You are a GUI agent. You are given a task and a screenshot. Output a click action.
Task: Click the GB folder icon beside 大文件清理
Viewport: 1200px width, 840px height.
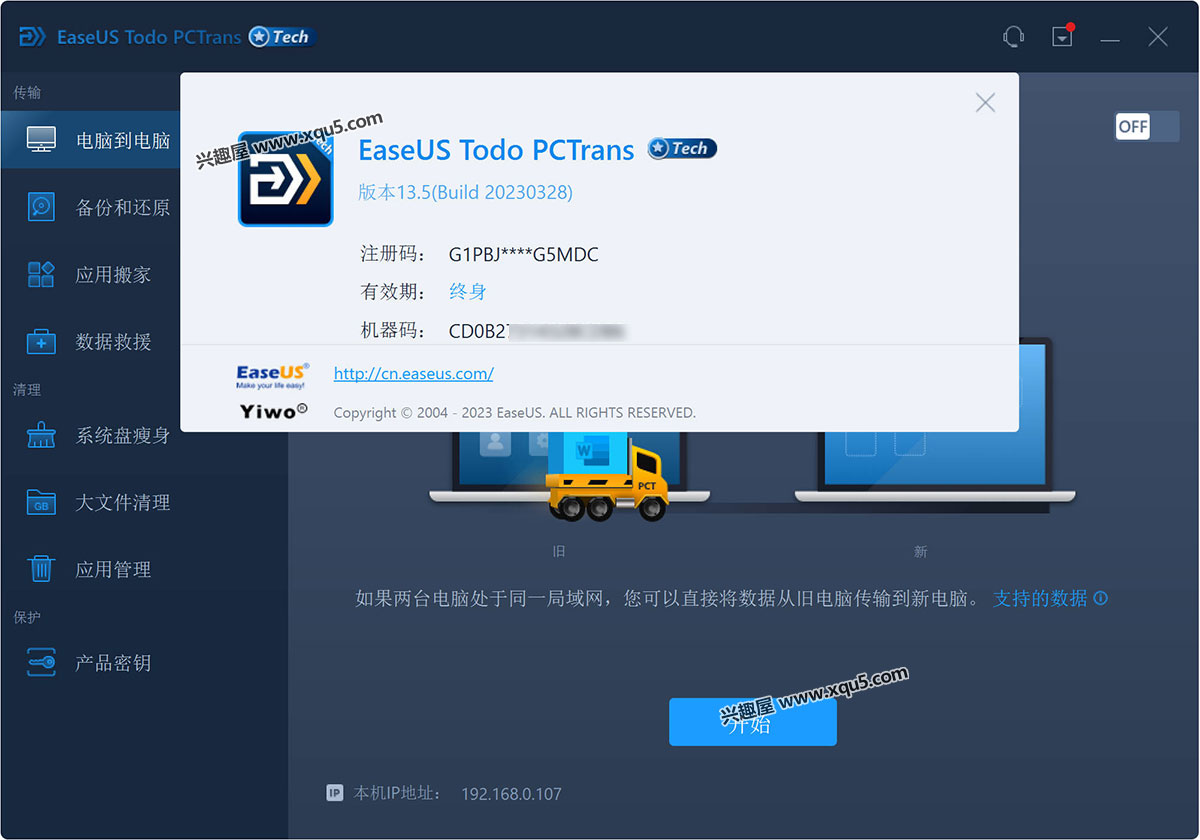(41, 502)
